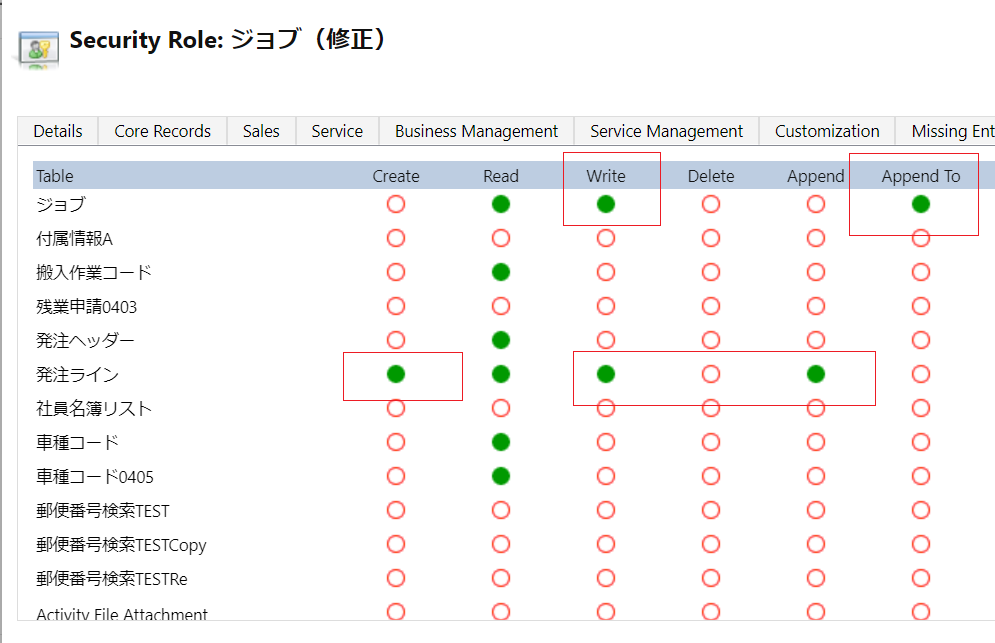
Task: Enable Write privilege for 発注ヘッダー
Action: point(606,340)
